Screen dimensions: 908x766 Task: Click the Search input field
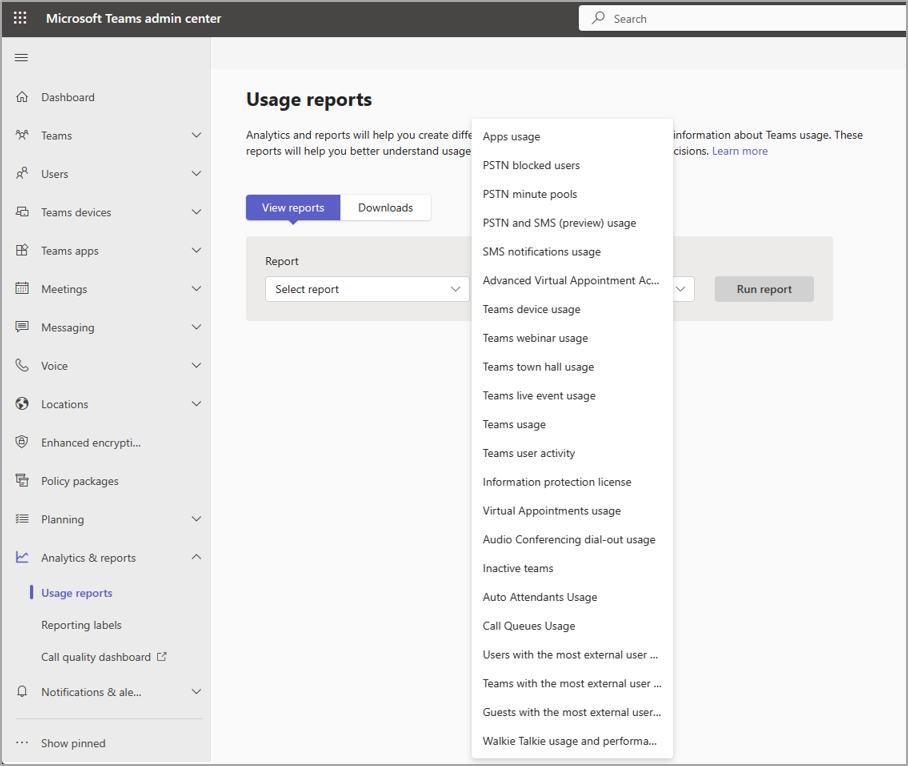pos(744,19)
